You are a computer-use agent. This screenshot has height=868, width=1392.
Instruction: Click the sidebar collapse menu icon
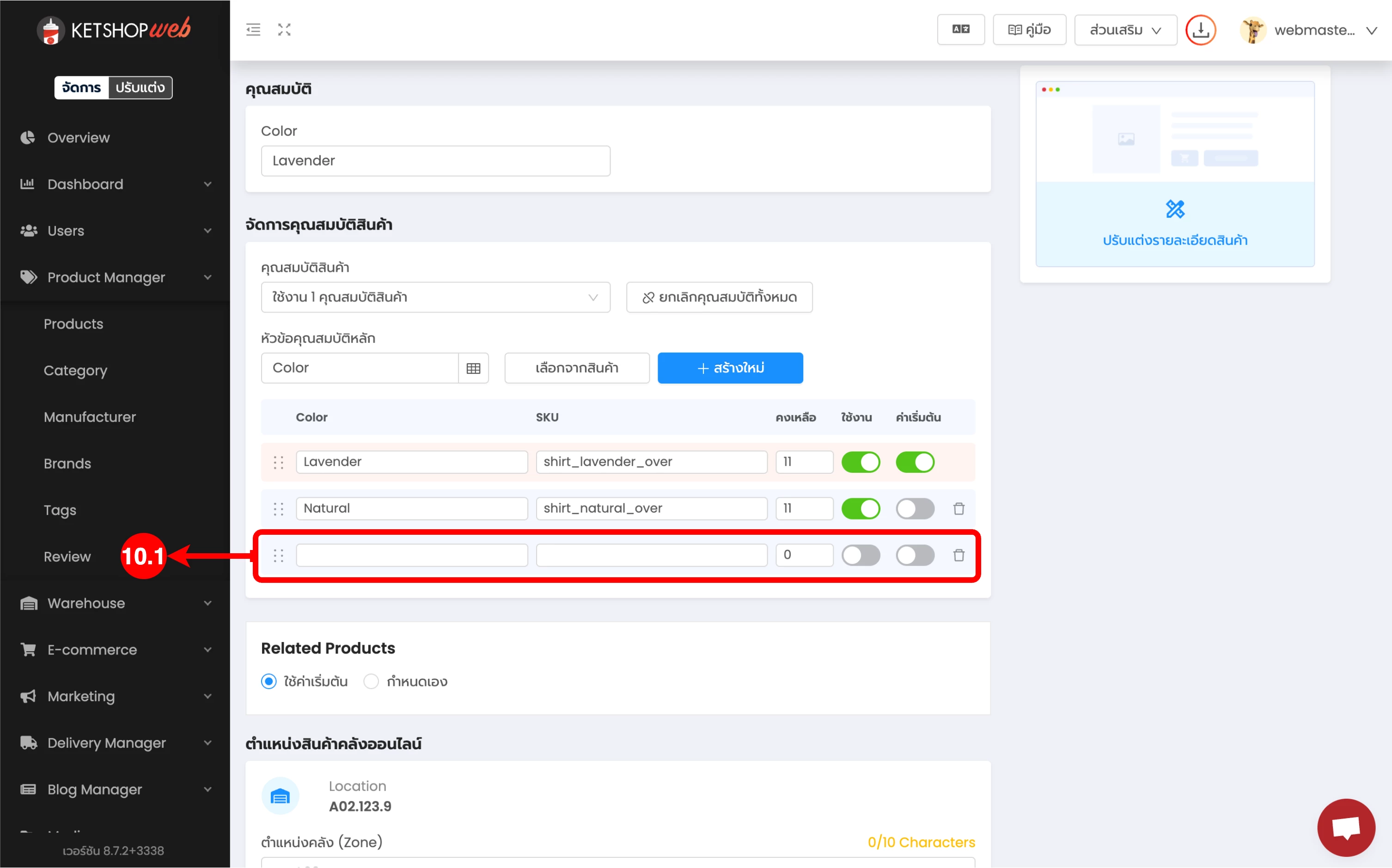[253, 30]
